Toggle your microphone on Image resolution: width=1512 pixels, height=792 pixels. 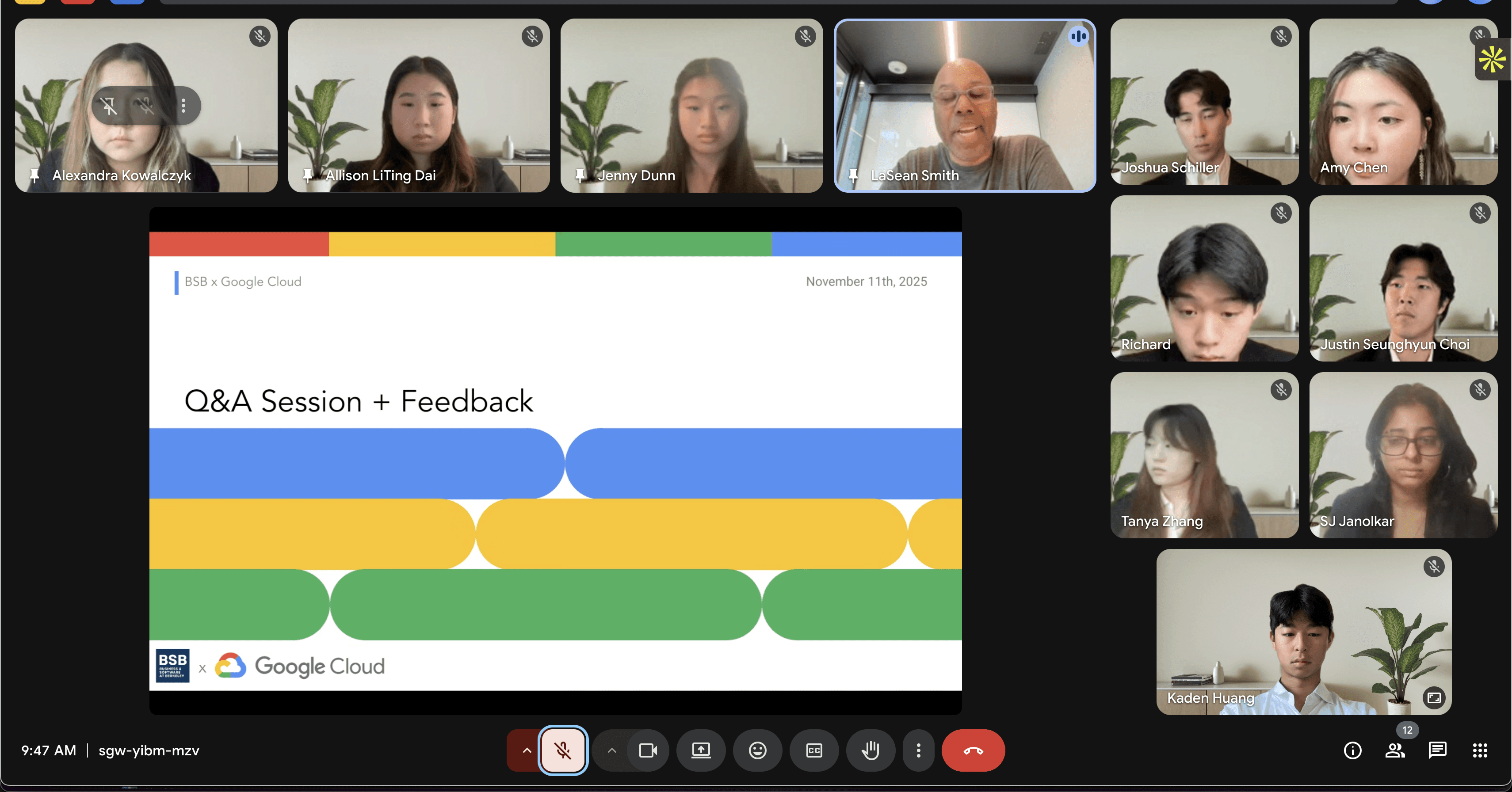[563, 750]
